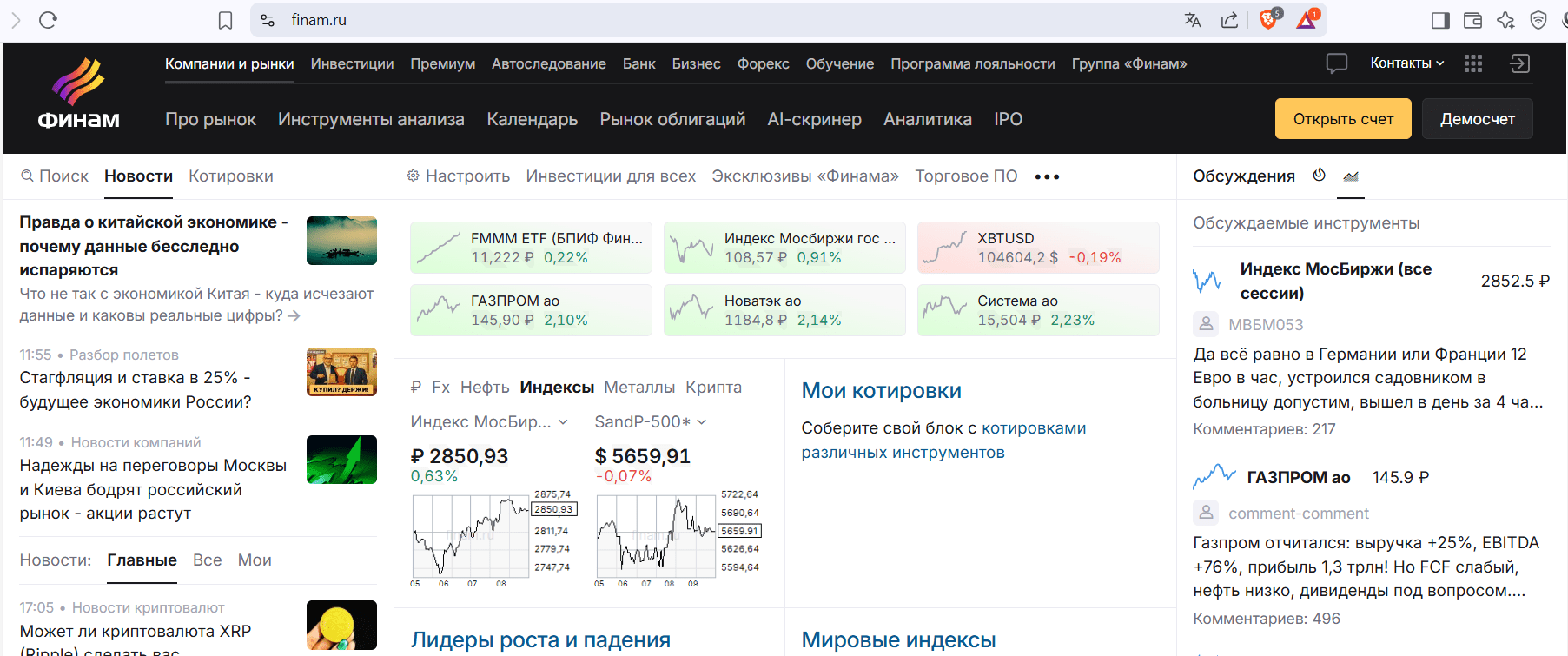Image resolution: width=1568 pixels, height=656 pixels.
Task: Select Индексы tab
Action: 557,388
